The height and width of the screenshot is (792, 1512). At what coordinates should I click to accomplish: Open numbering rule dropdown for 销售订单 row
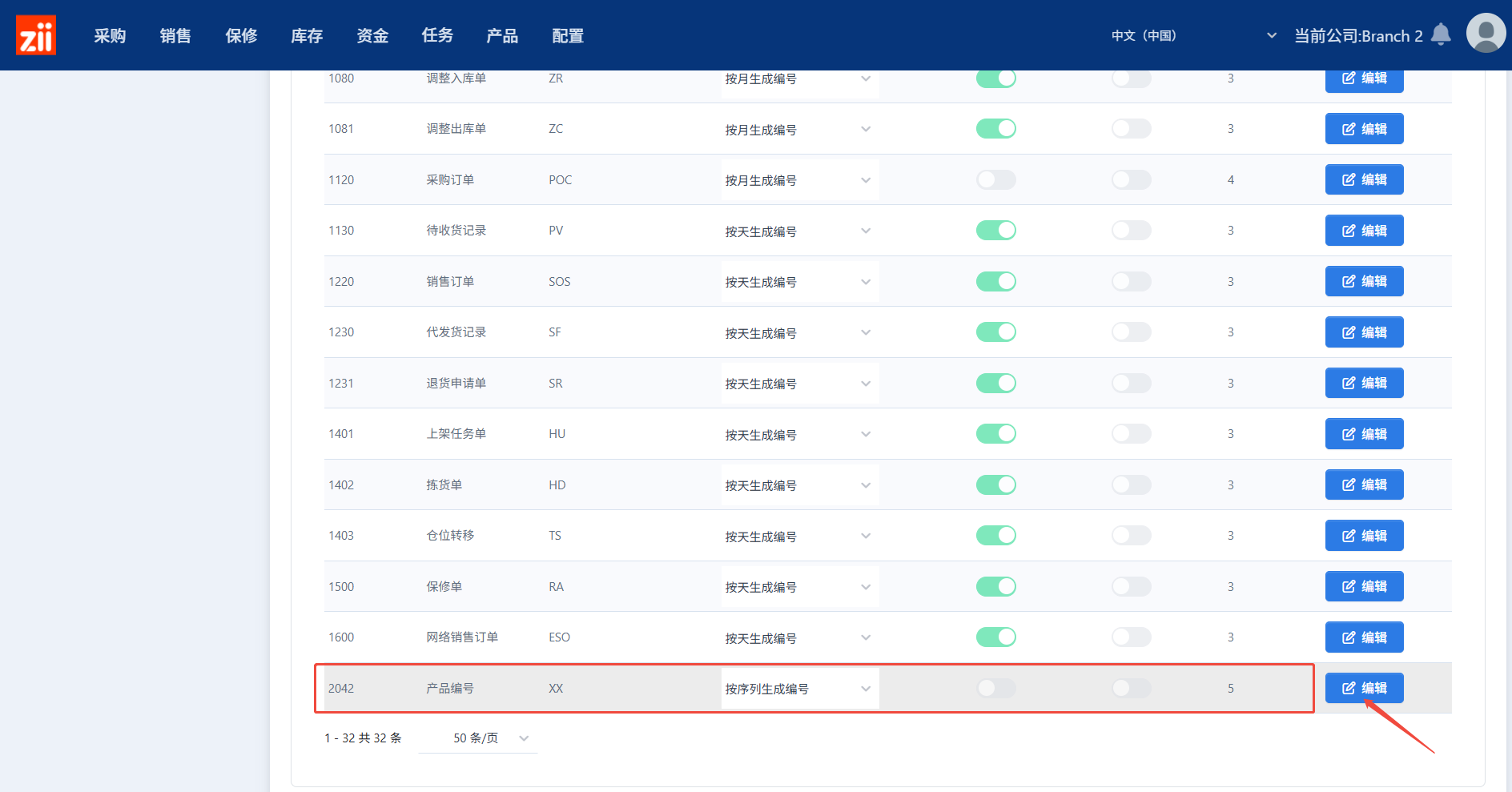800,282
